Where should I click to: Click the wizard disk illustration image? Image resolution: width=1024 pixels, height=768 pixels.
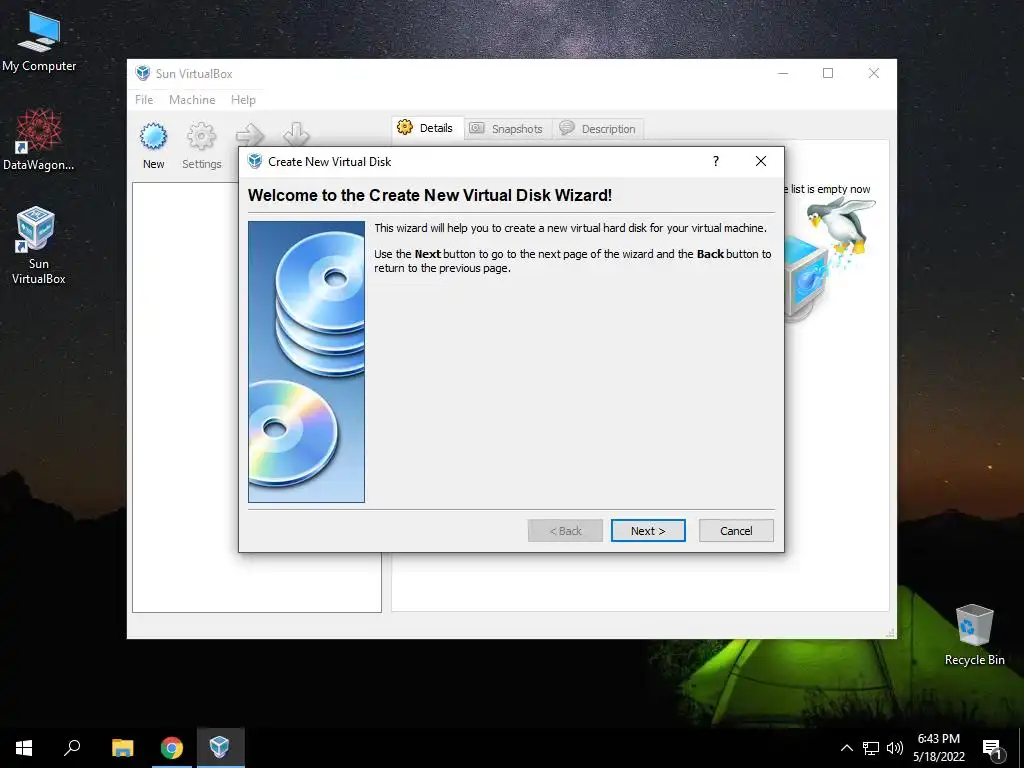click(306, 362)
